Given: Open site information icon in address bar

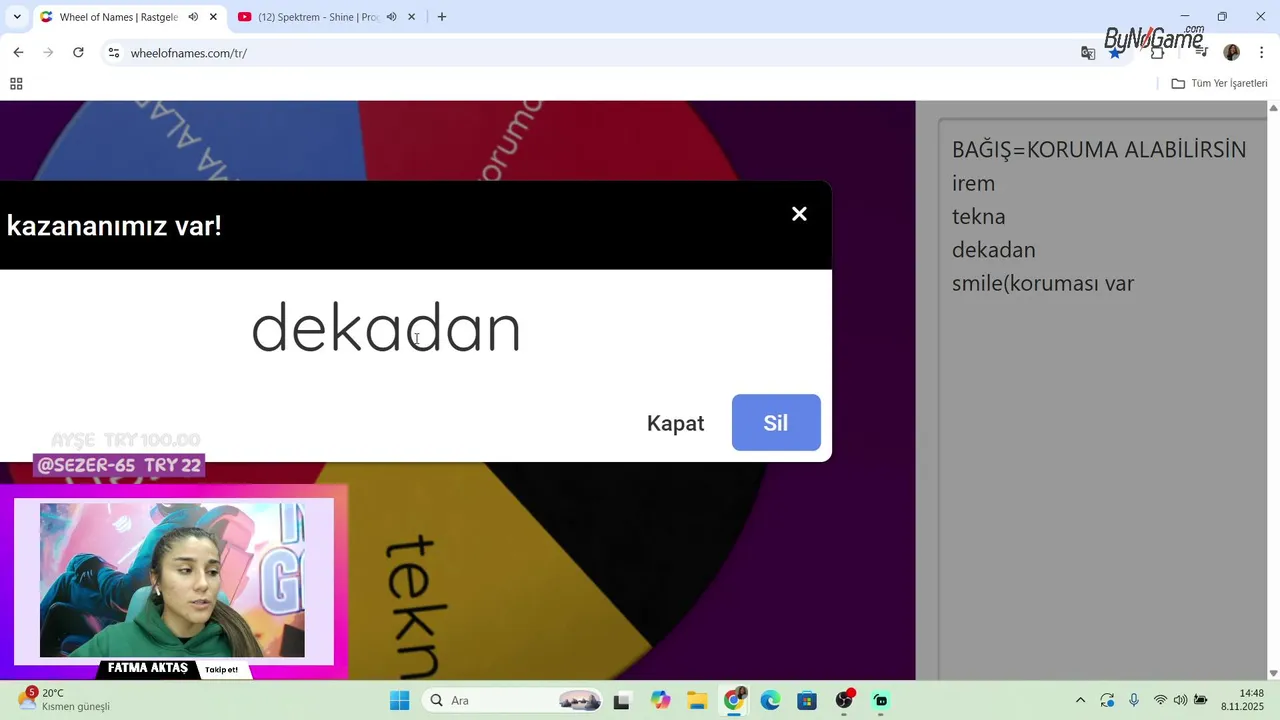Looking at the screenshot, I should (x=114, y=53).
